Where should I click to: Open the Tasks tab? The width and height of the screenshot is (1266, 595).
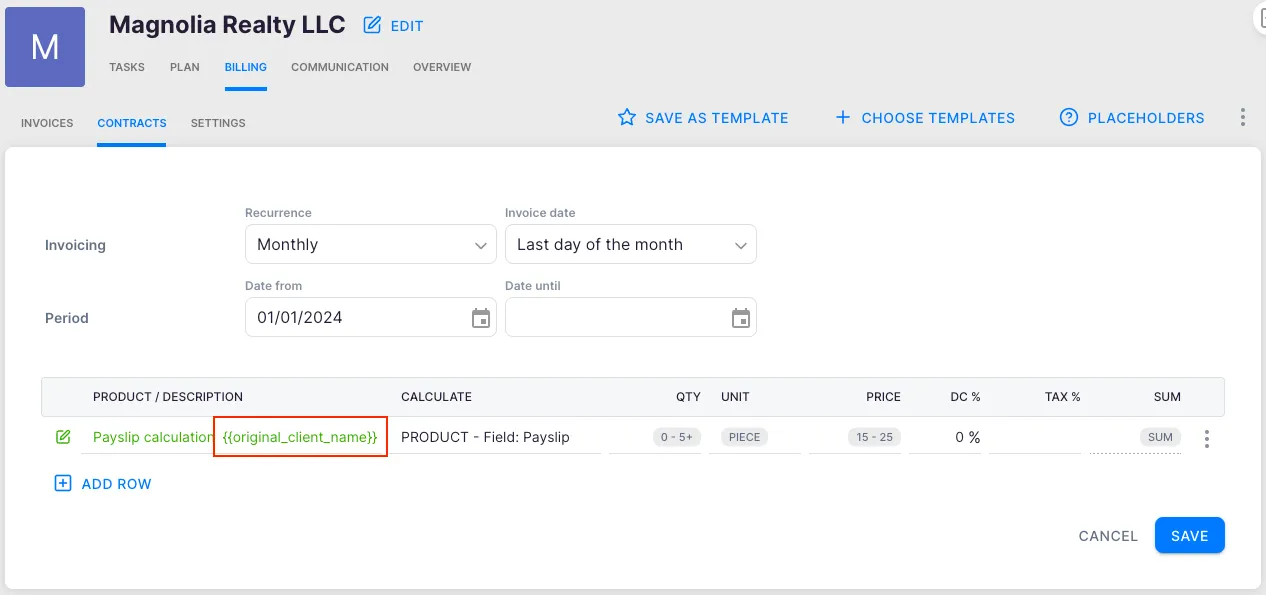127,67
